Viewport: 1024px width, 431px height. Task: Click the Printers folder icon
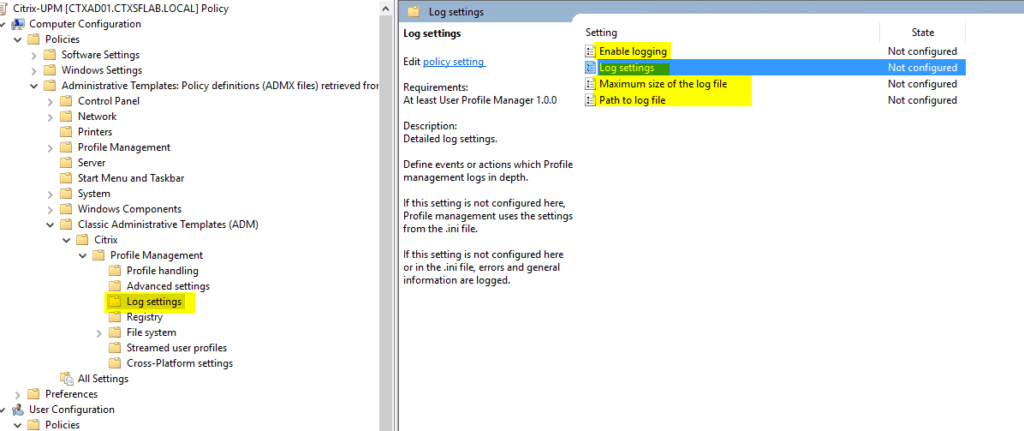coord(66,132)
